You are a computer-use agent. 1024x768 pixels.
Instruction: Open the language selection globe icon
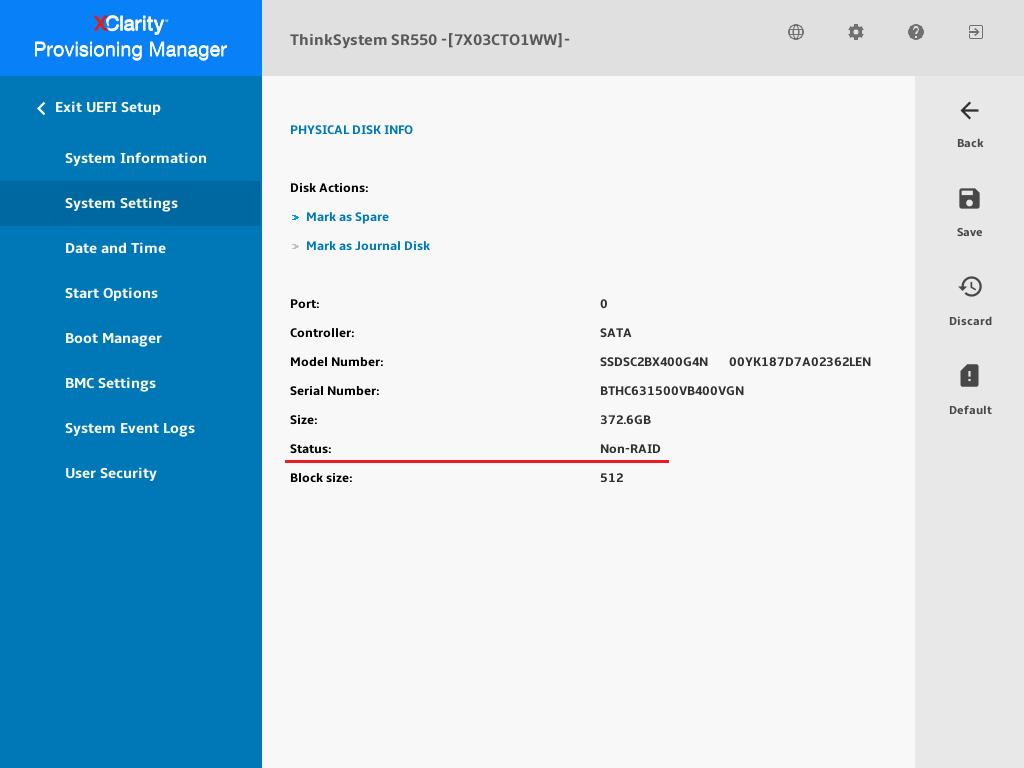point(796,32)
